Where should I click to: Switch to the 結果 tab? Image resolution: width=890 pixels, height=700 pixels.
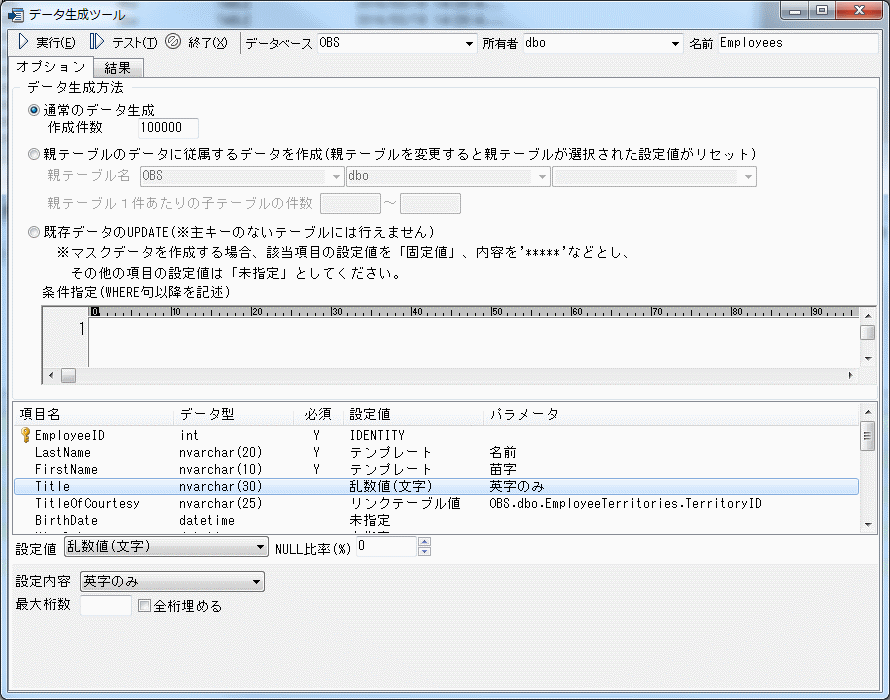coord(118,68)
